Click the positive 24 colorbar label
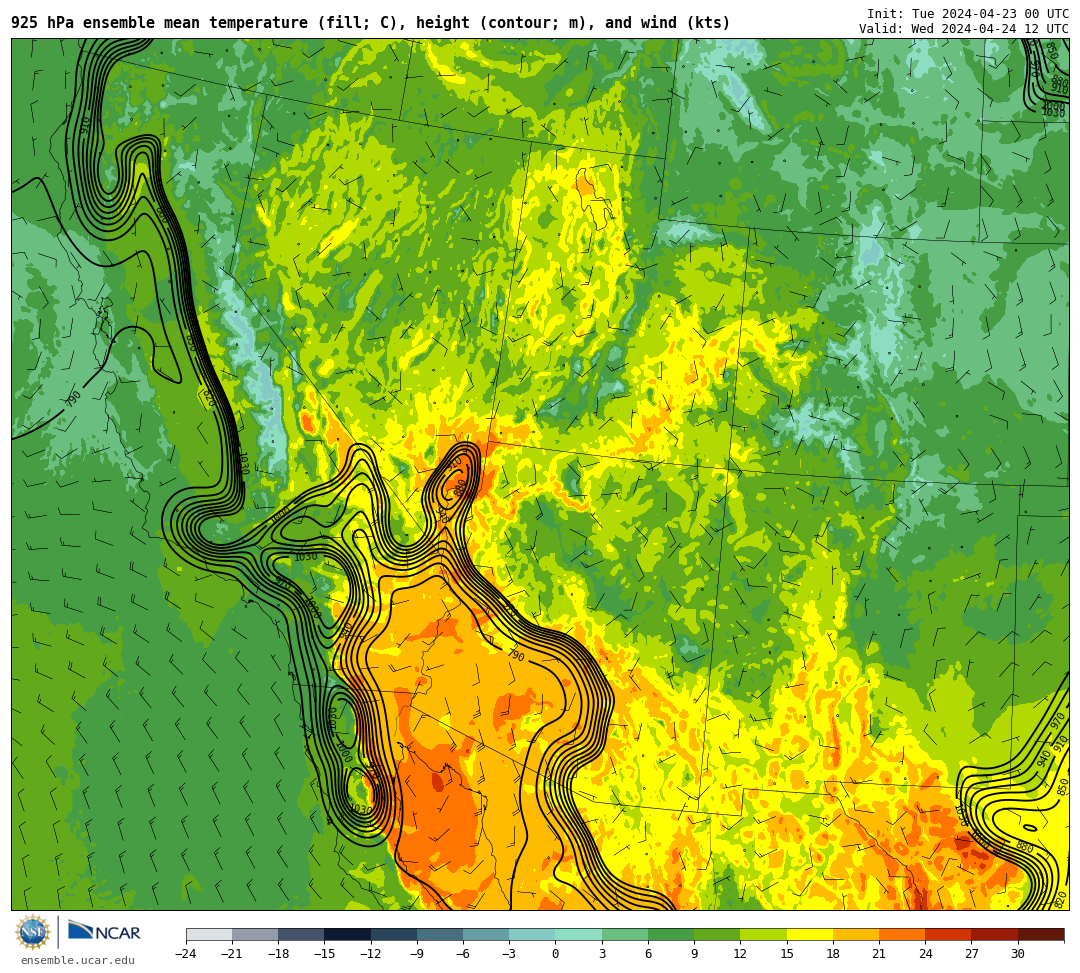 pyautogui.click(x=925, y=954)
